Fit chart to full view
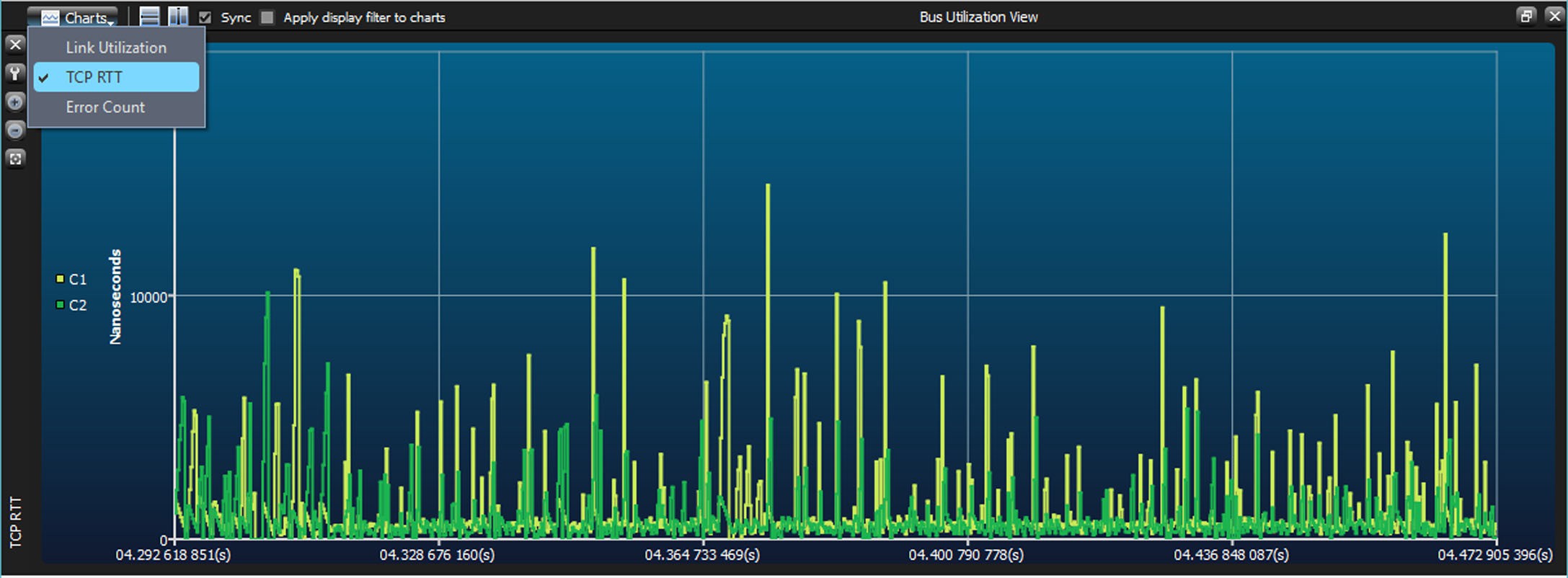This screenshot has height=578, width=1568. tap(15, 159)
